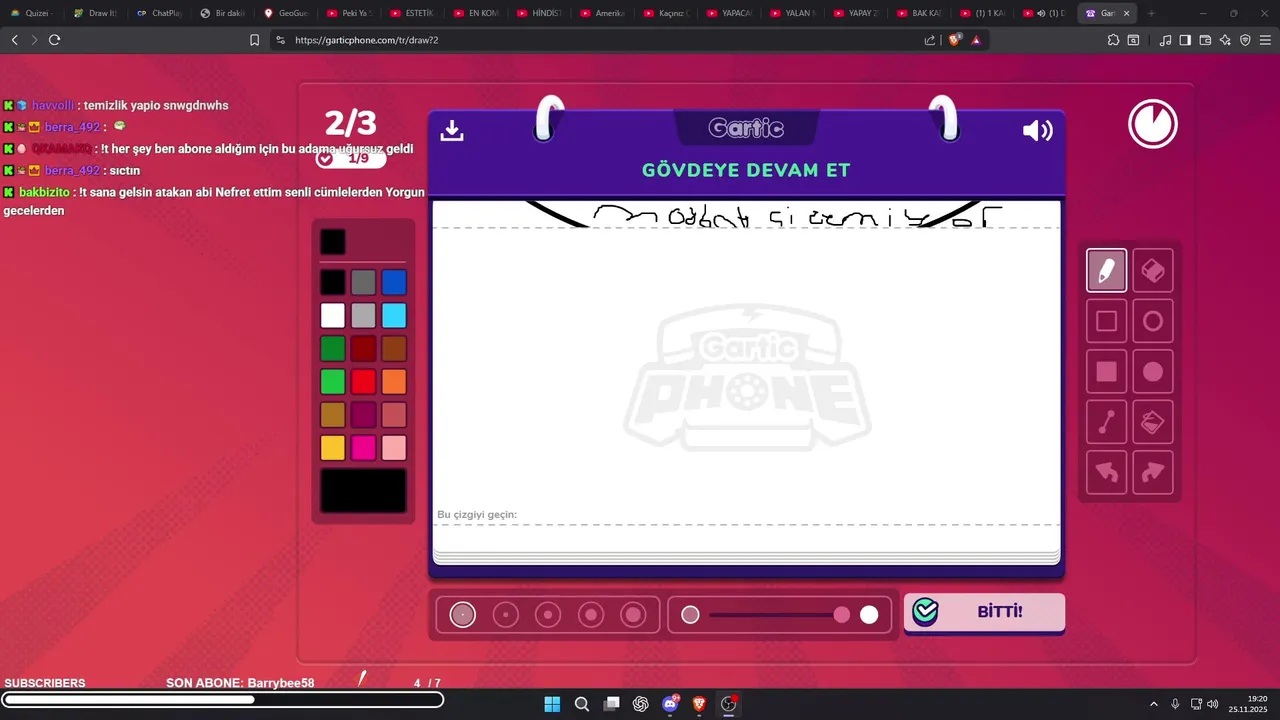The width and height of the screenshot is (1280, 720).
Task: Pick the hot pink color swatch
Action: (x=363, y=448)
